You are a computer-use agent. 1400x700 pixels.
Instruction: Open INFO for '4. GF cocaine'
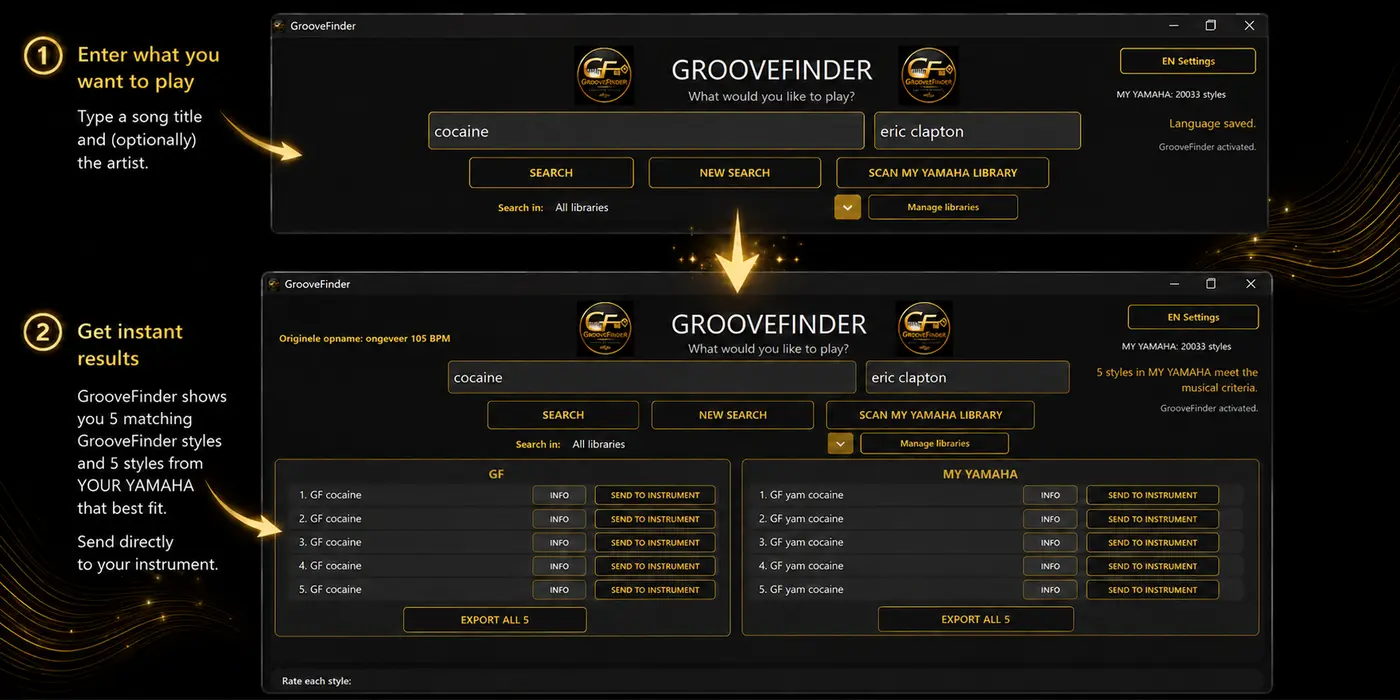tap(559, 566)
